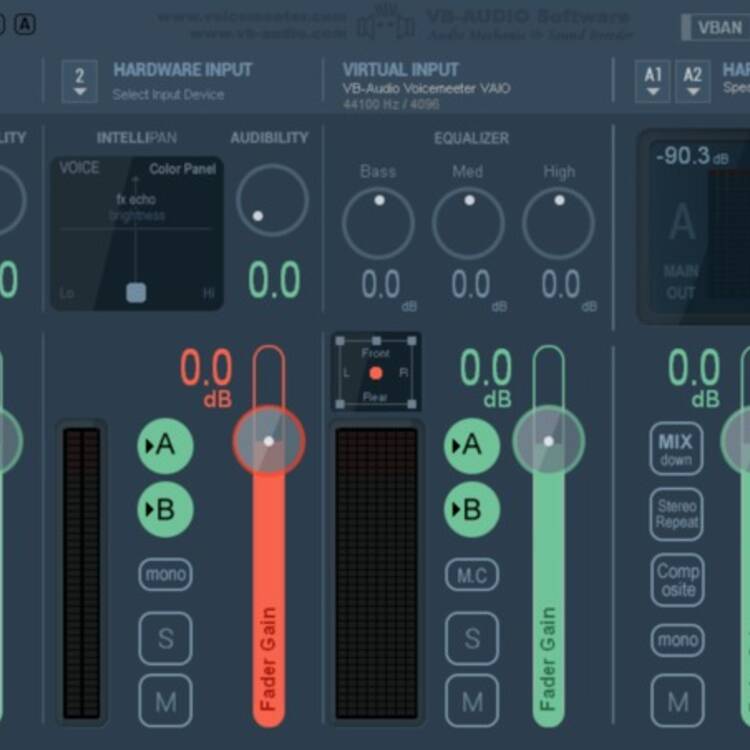Click the red 0.0 dB gain value

click(207, 377)
